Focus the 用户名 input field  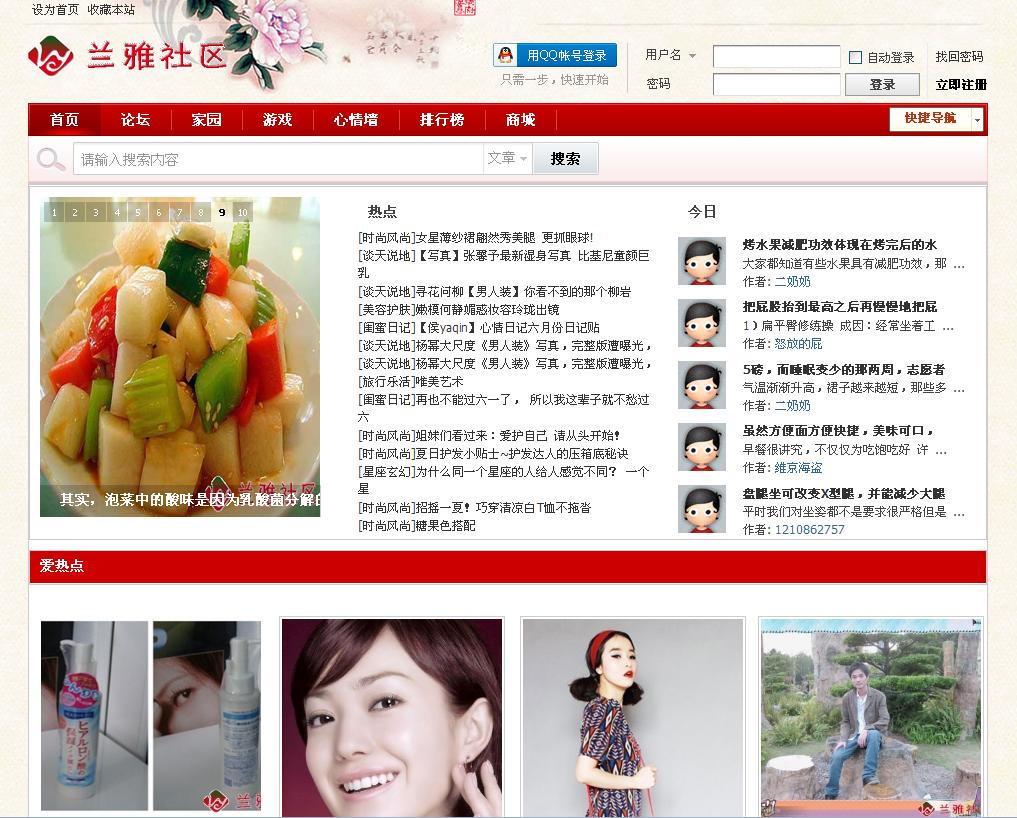[776, 56]
